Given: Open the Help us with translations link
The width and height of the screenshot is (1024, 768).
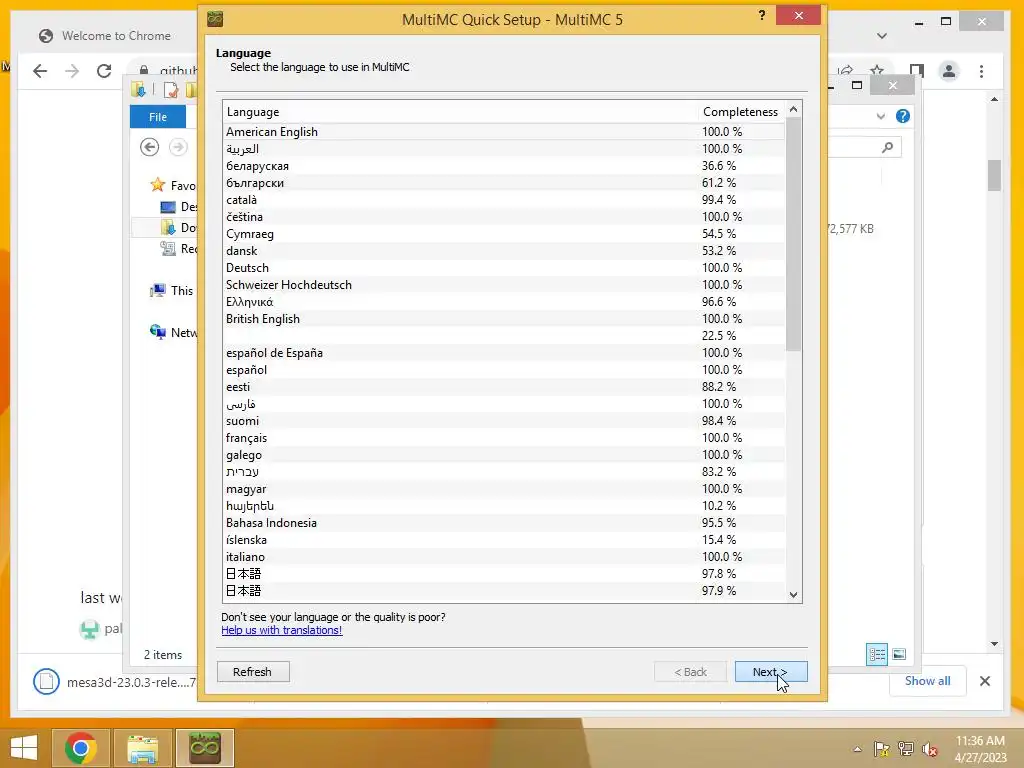Looking at the screenshot, I should coord(281,630).
